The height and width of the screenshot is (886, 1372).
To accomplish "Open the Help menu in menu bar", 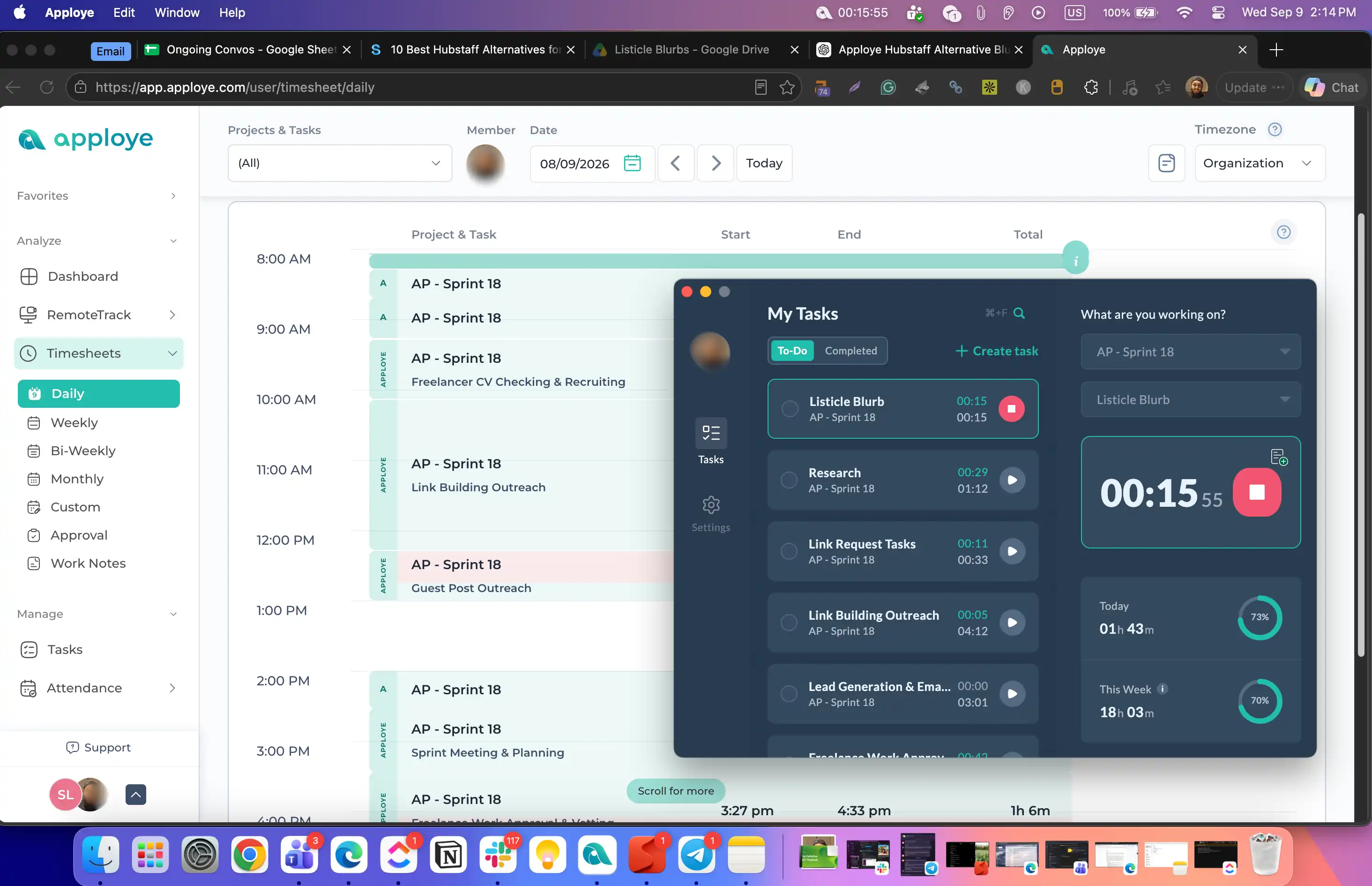I will (x=232, y=13).
